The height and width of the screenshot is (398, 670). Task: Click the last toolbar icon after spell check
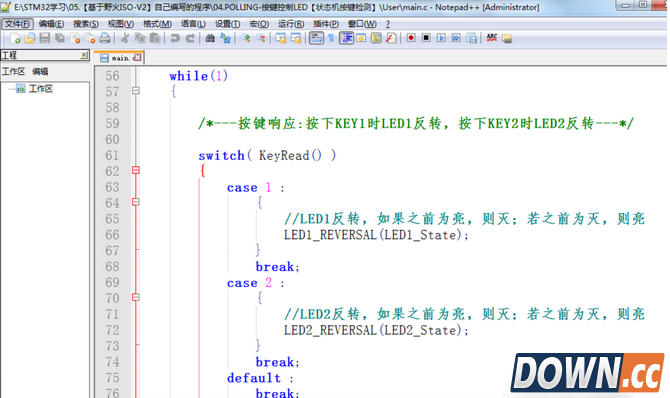point(507,38)
